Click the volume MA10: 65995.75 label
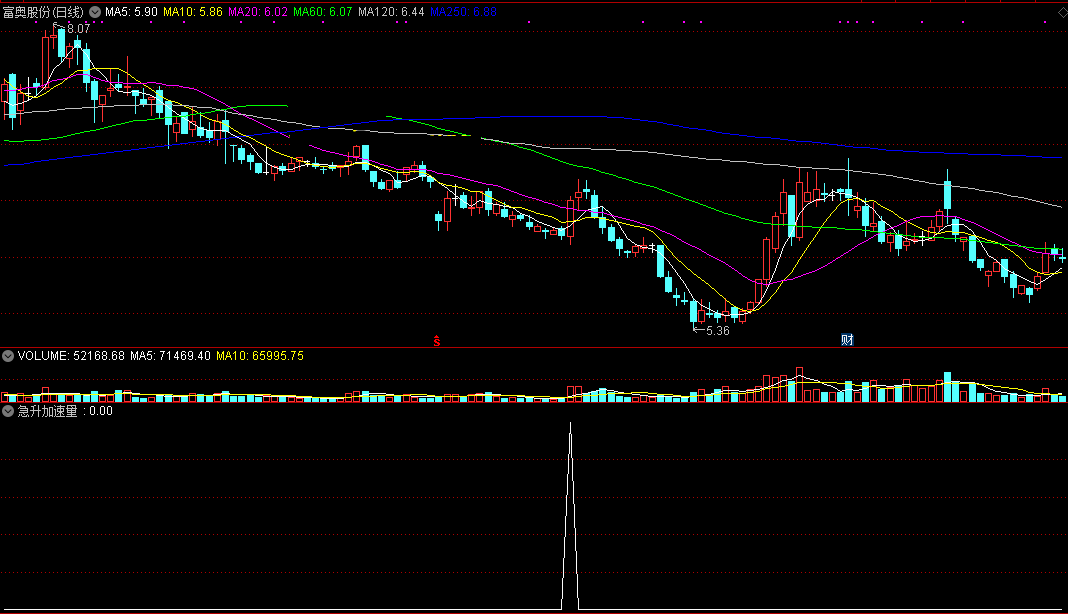Viewport: 1068px width, 614px height. (260, 356)
